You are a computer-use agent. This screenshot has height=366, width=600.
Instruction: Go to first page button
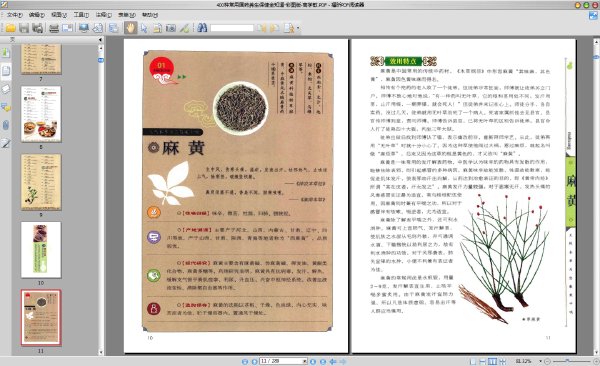[245, 361]
